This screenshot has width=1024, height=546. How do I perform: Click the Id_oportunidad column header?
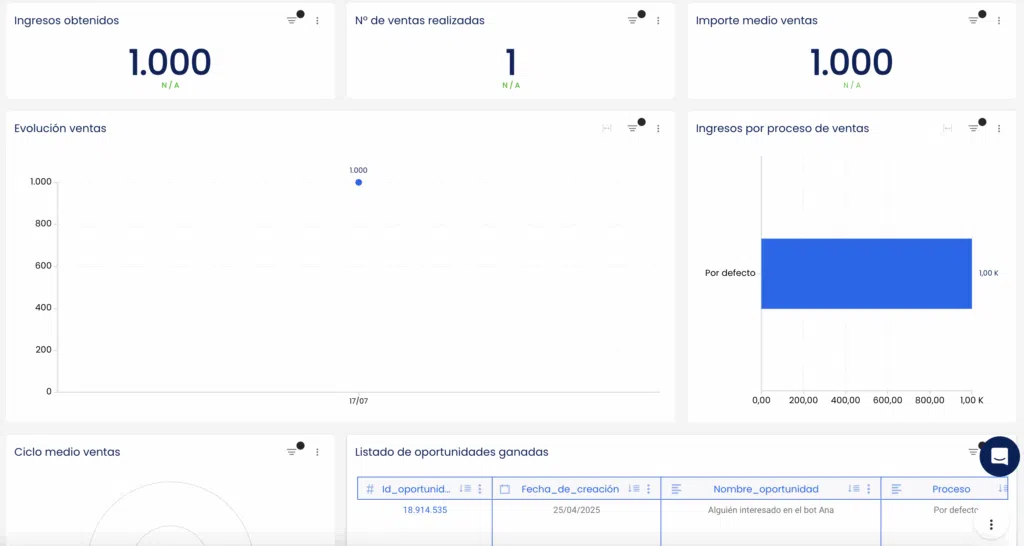click(416, 489)
